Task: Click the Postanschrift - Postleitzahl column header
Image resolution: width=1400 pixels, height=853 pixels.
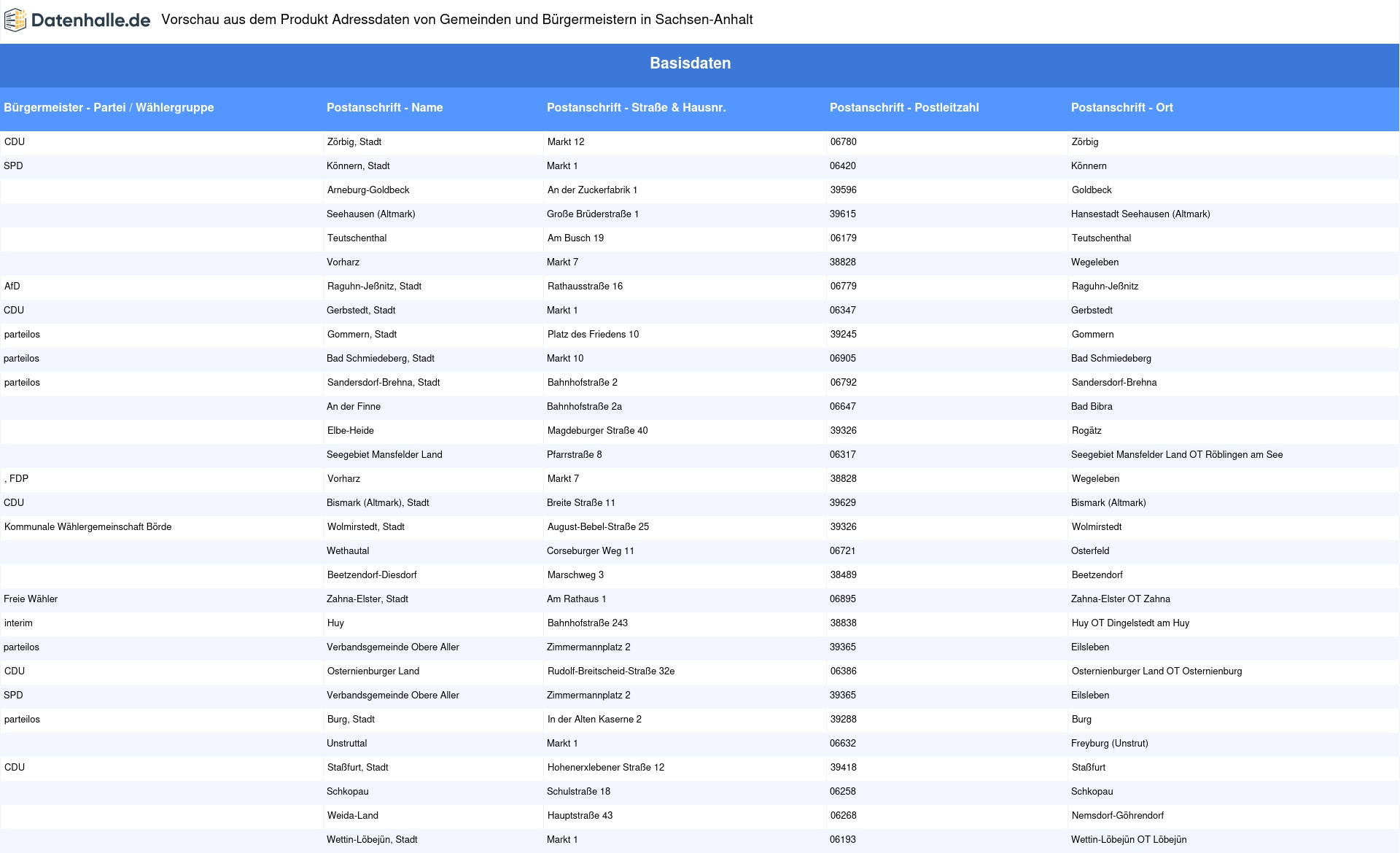Action: pyautogui.click(x=903, y=108)
